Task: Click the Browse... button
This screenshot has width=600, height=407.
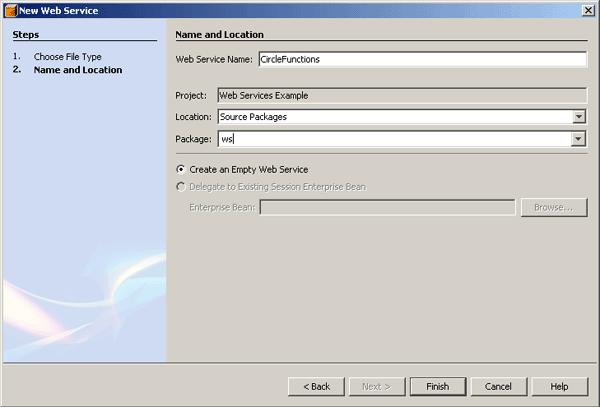Action: pyautogui.click(x=554, y=207)
